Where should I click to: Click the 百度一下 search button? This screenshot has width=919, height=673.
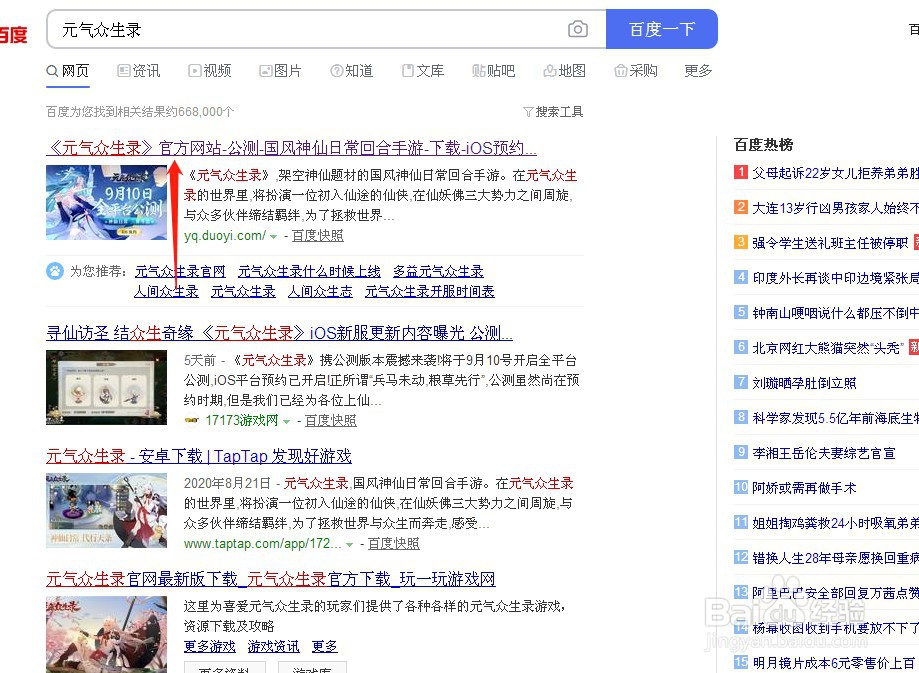662,29
